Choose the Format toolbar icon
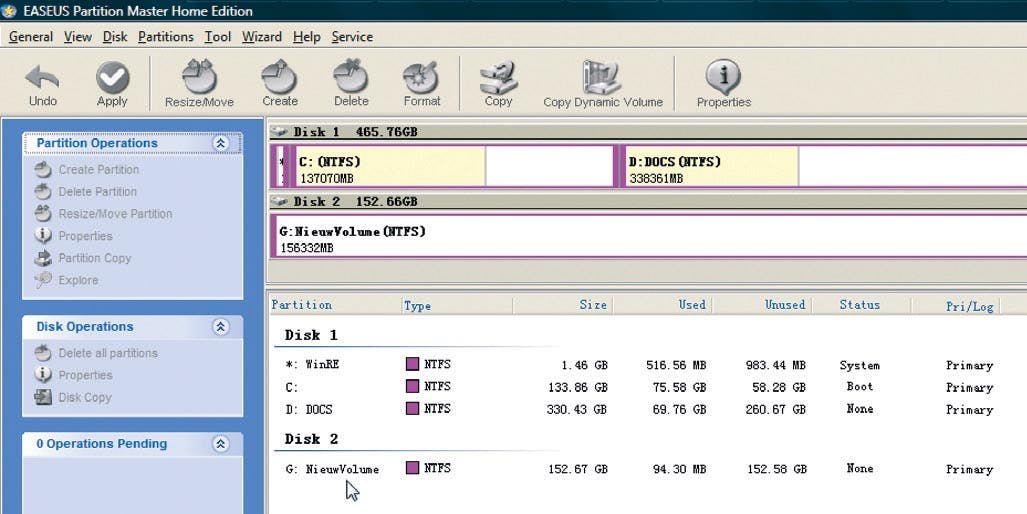 coord(421,77)
